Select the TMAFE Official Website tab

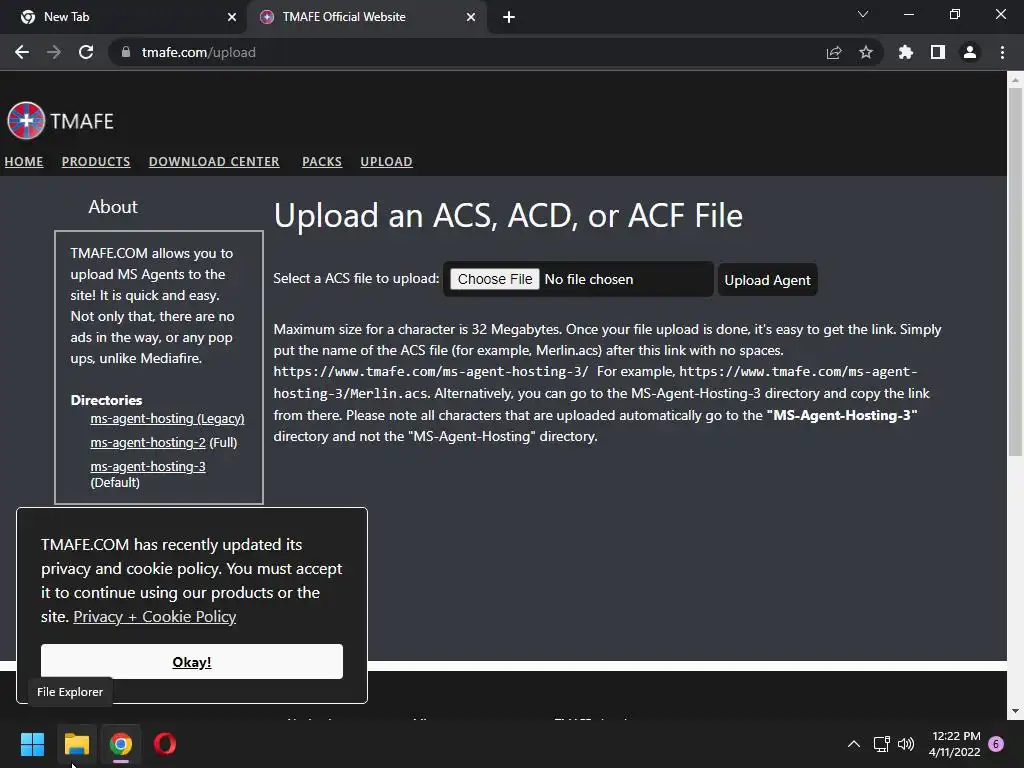tap(366, 17)
